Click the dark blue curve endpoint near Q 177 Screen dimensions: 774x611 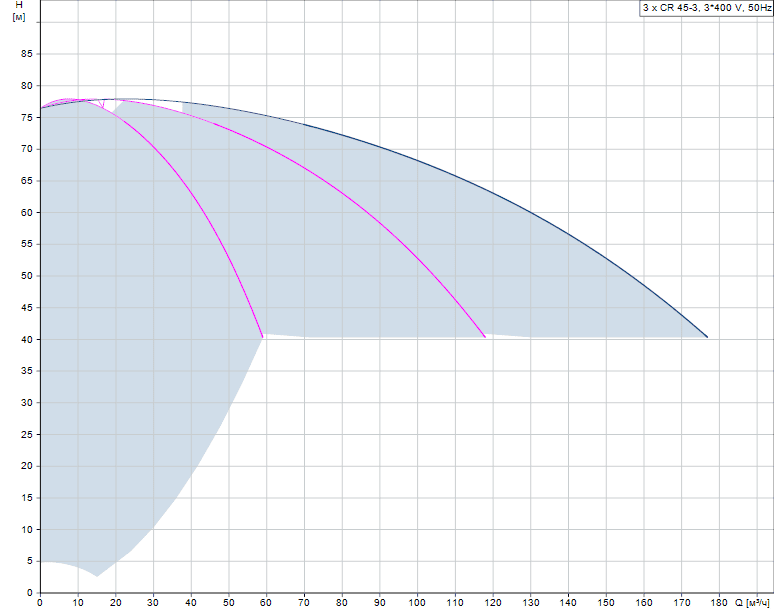tap(707, 337)
